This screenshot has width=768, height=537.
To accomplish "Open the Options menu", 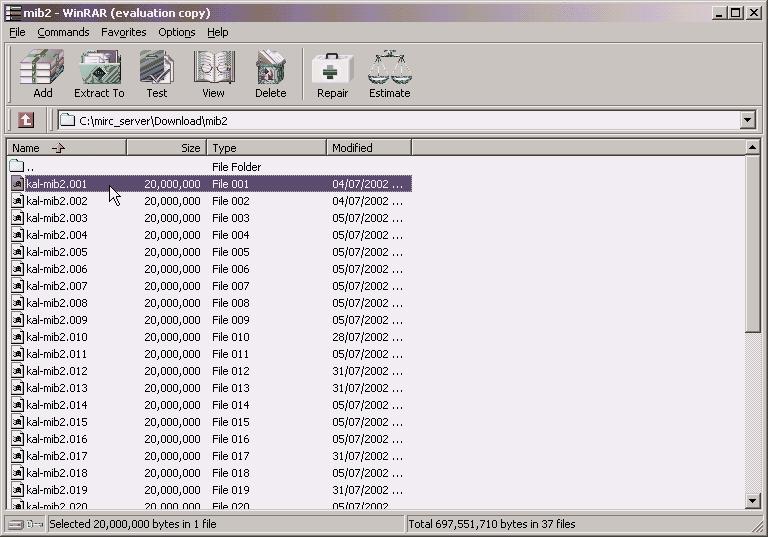I will [176, 32].
